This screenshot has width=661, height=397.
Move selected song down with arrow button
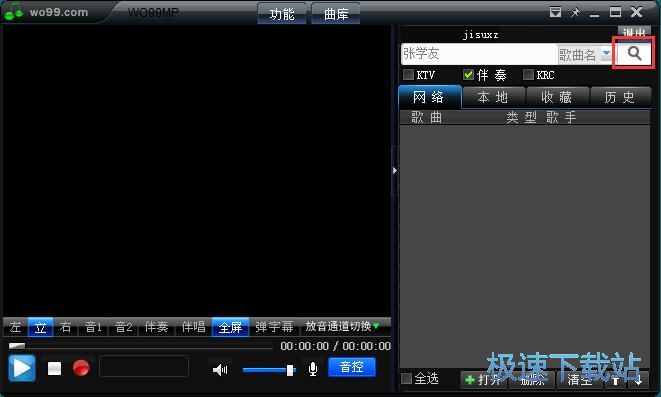coord(639,381)
